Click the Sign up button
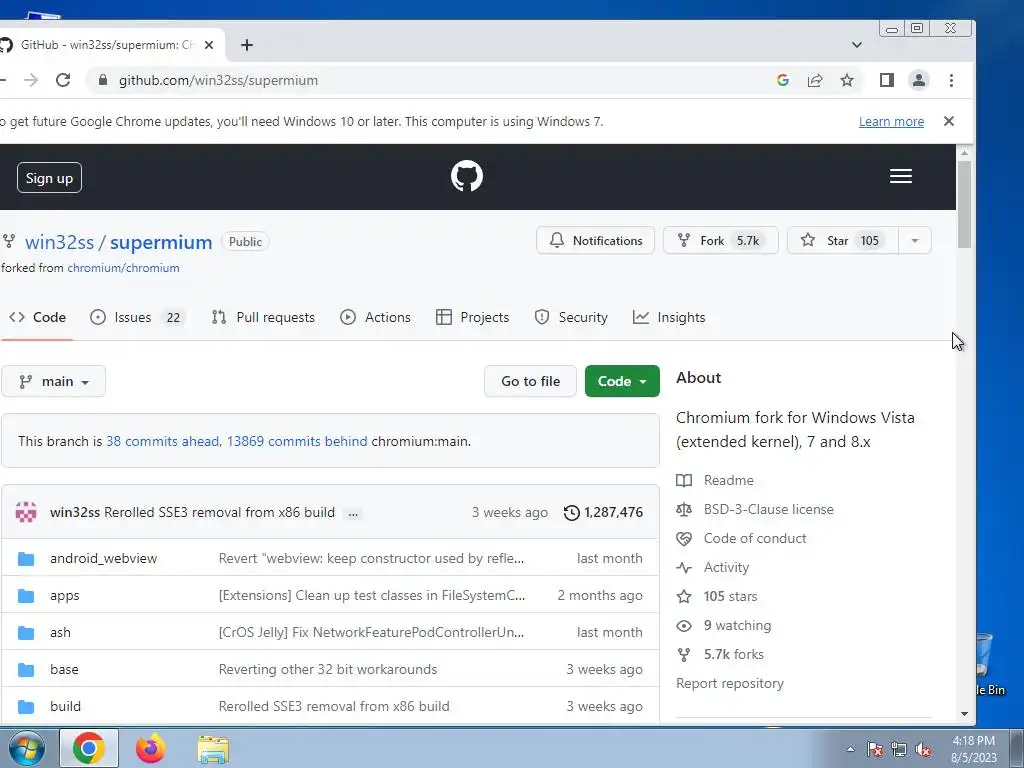The height and width of the screenshot is (768, 1024). point(49,178)
